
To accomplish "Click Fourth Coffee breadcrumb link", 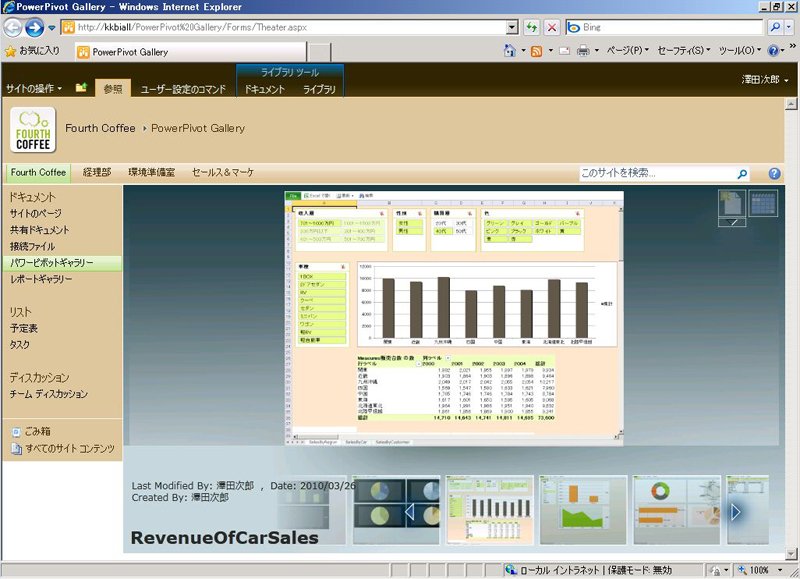I will (100, 128).
